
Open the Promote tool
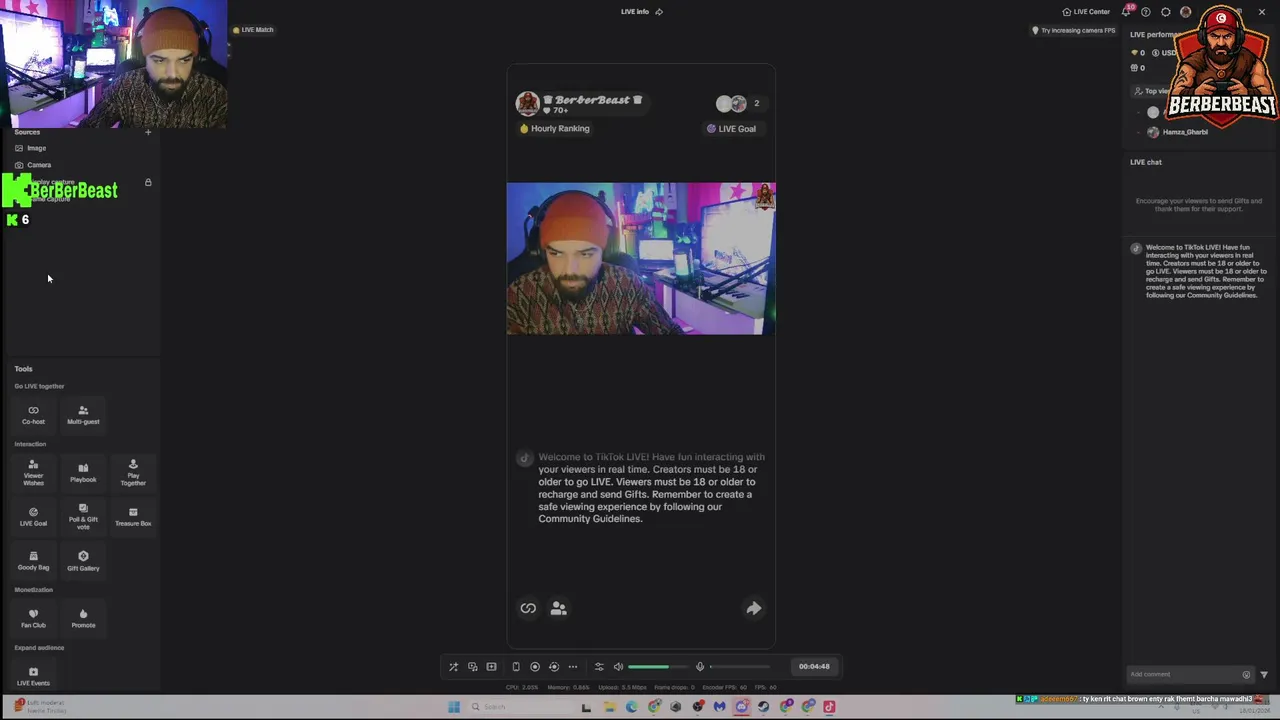click(83, 618)
